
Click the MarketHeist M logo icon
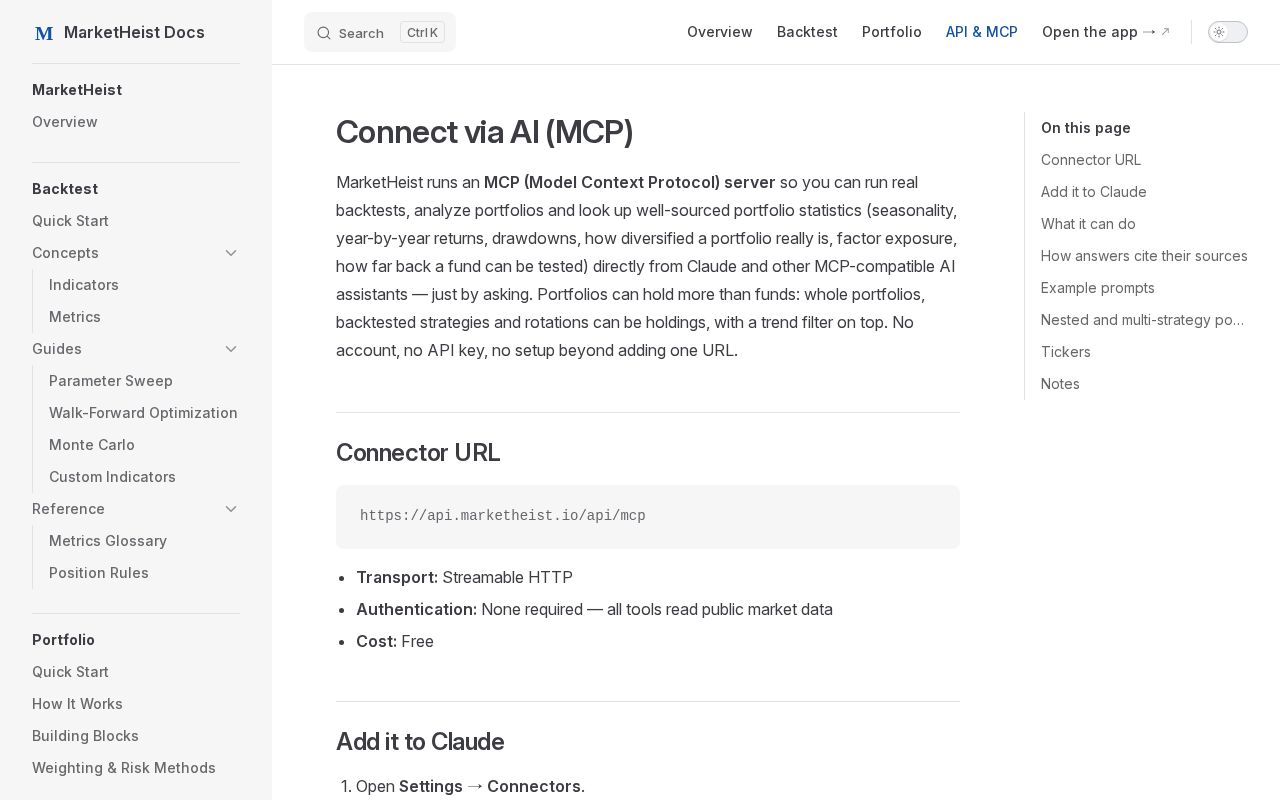point(44,33)
